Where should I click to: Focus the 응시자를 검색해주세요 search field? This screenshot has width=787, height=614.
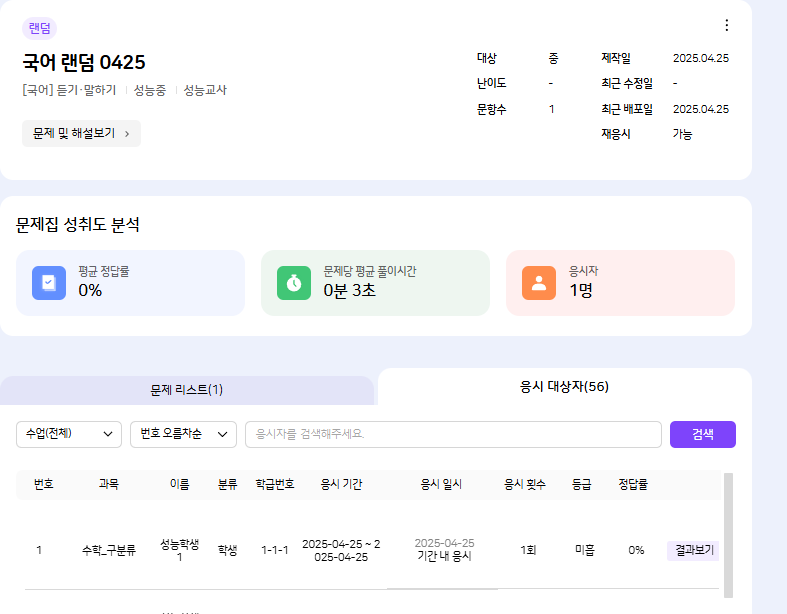click(453, 434)
